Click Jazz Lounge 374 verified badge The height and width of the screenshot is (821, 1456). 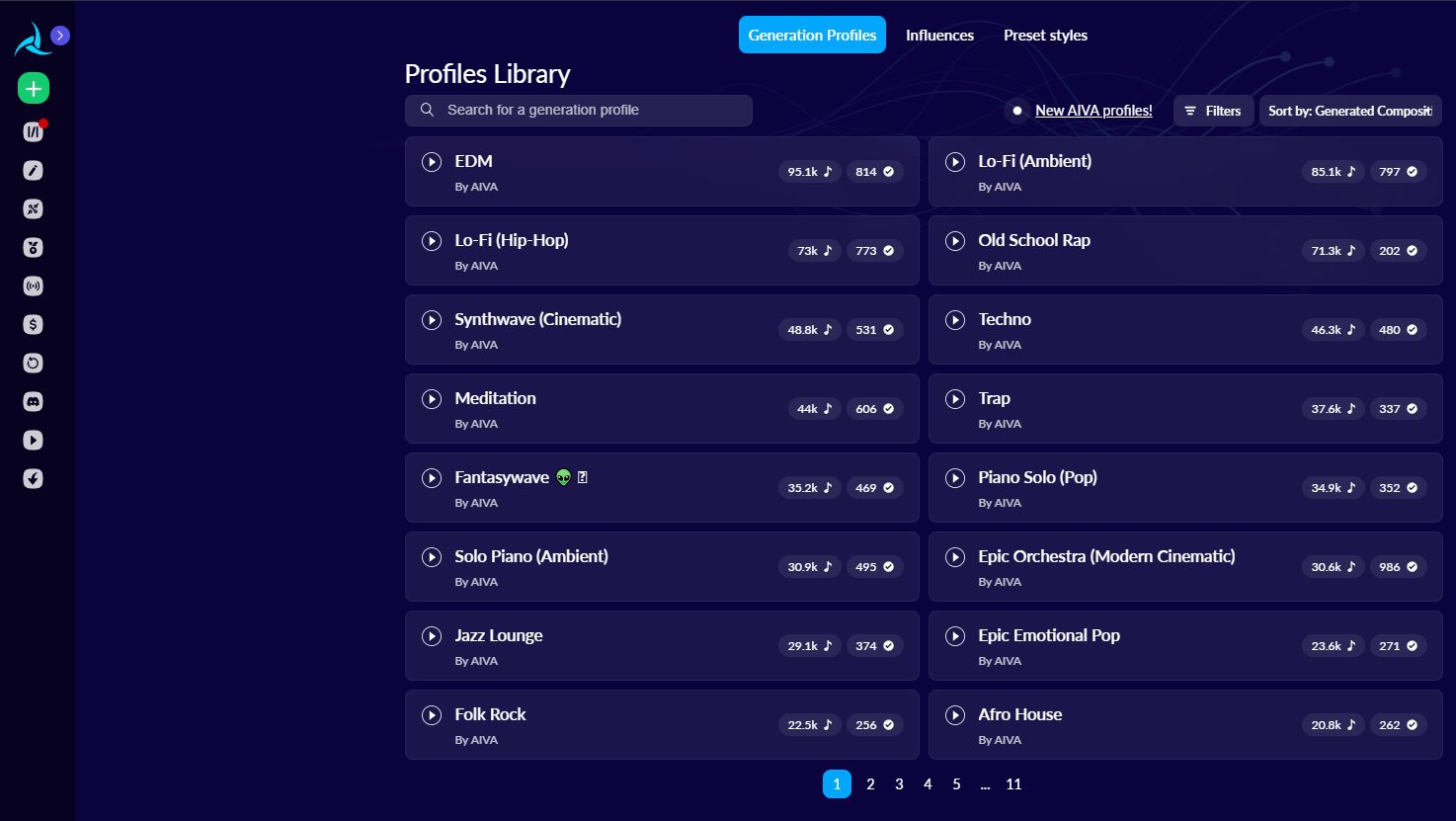875,646
